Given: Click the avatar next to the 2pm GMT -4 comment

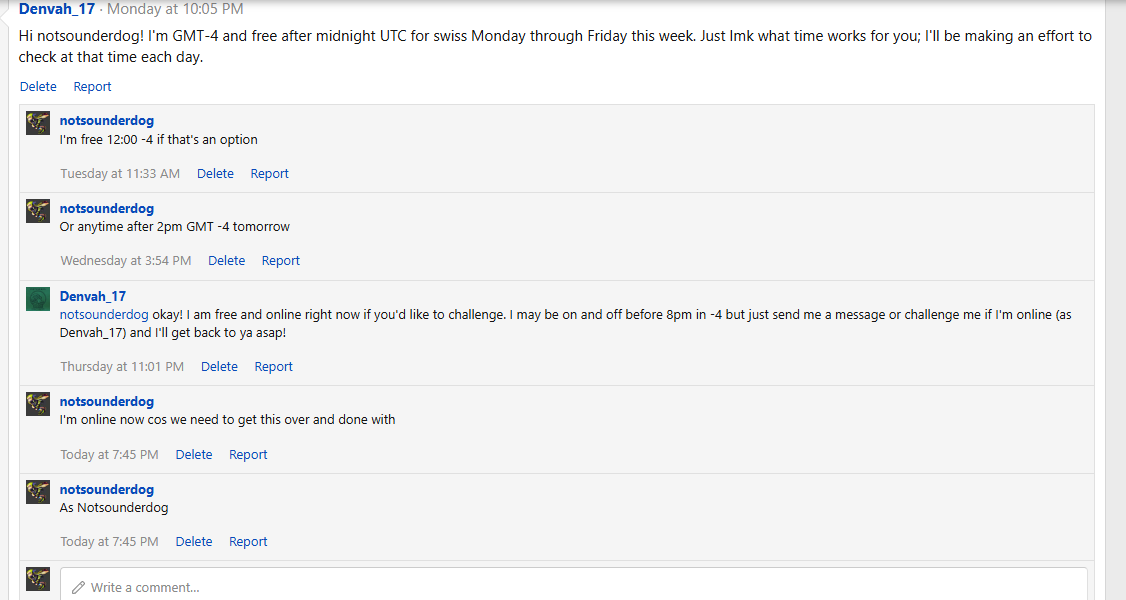Looking at the screenshot, I should [x=38, y=211].
